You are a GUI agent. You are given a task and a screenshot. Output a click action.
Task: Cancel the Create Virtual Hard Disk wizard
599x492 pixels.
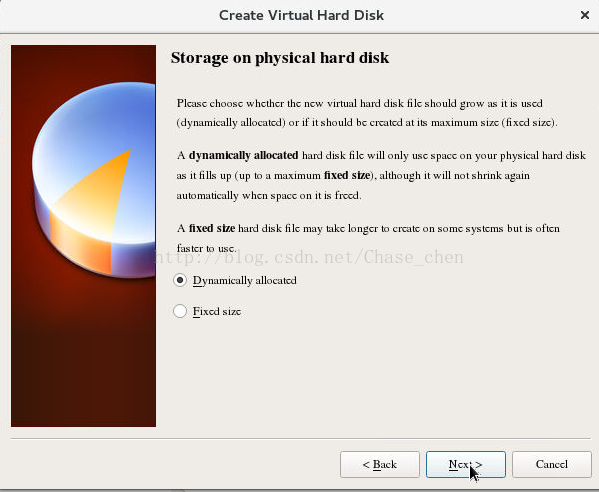[552, 464]
